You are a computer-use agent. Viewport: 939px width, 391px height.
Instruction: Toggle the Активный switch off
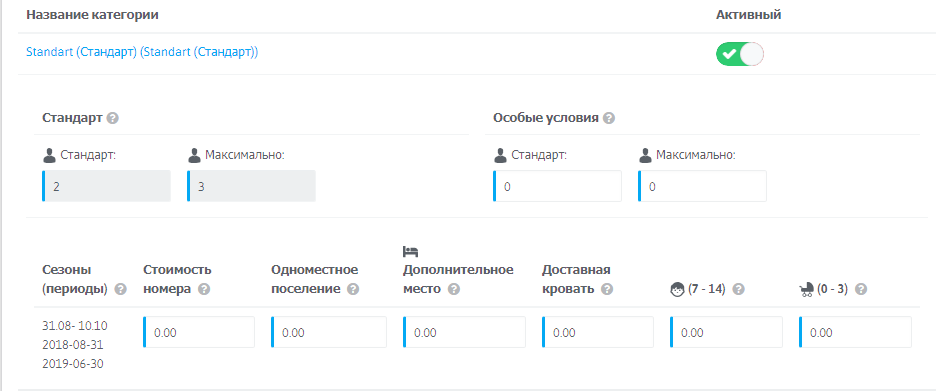[740, 54]
